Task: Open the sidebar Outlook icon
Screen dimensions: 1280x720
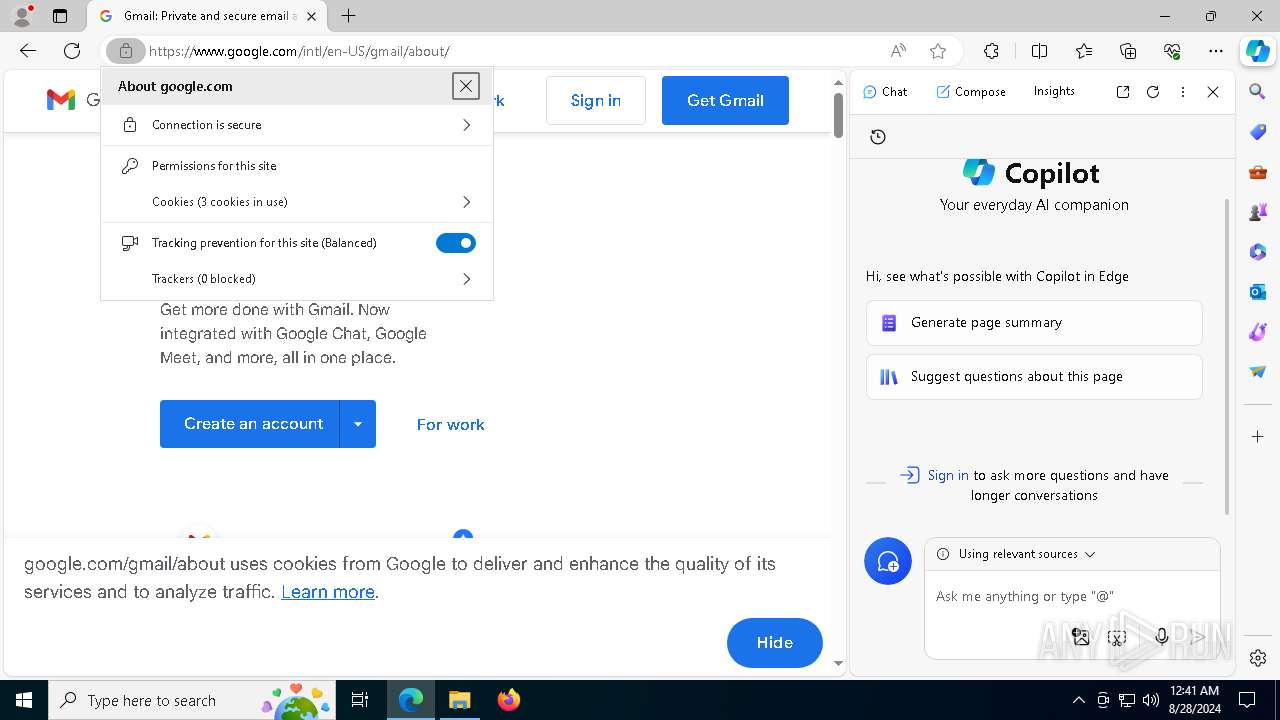Action: (1258, 292)
